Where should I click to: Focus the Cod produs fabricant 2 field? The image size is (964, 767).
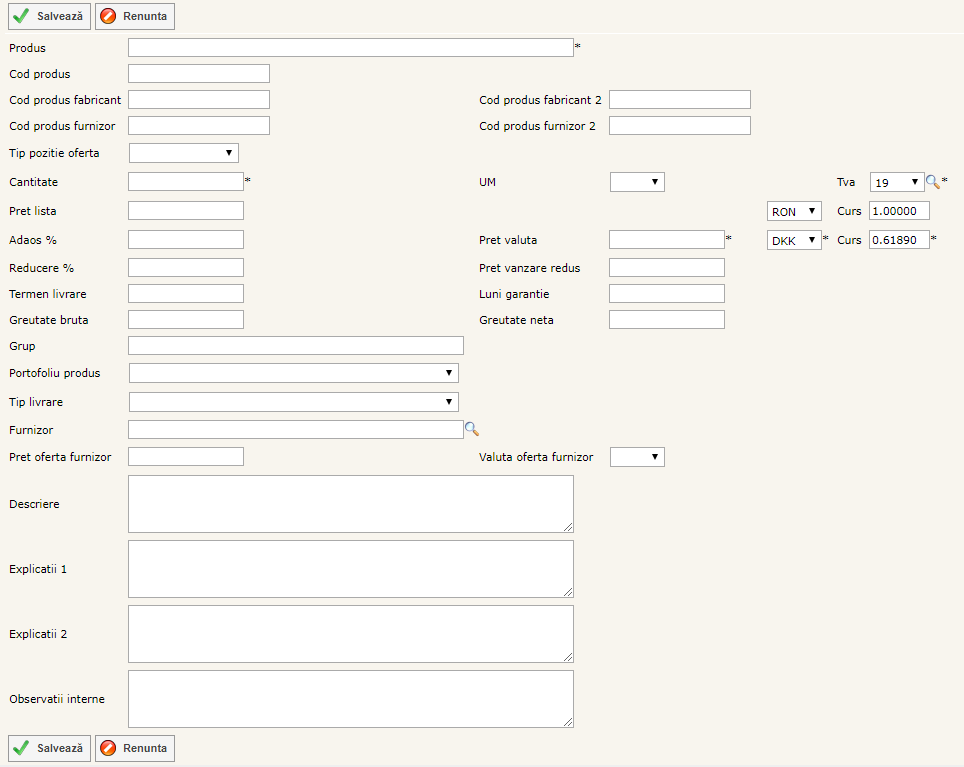point(679,100)
